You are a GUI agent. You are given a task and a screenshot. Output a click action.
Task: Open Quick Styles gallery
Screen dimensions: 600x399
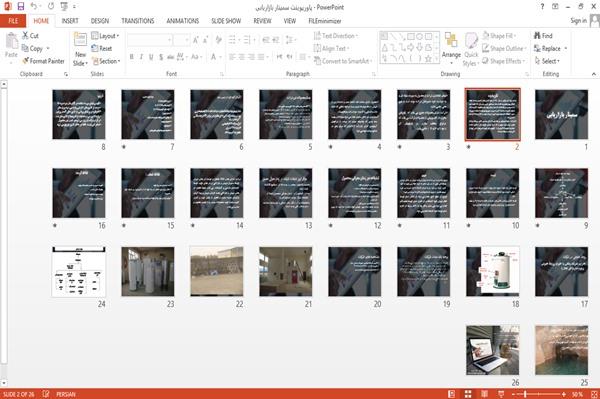click(x=471, y=49)
